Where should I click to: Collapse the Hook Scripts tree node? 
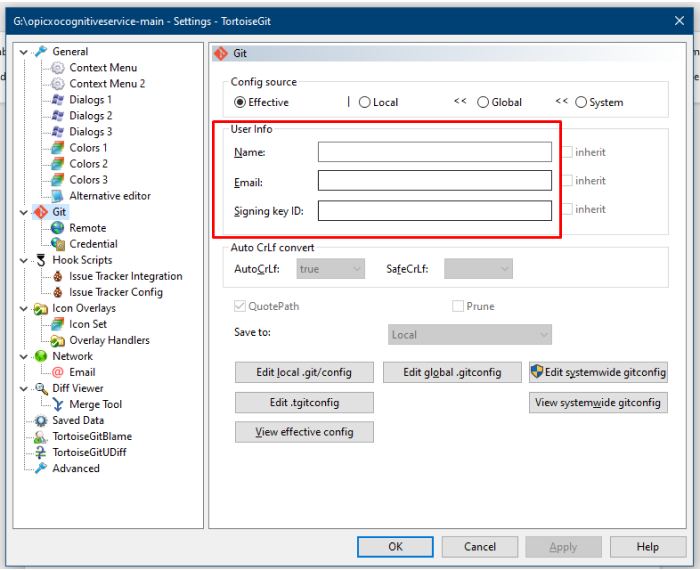click(x=24, y=261)
